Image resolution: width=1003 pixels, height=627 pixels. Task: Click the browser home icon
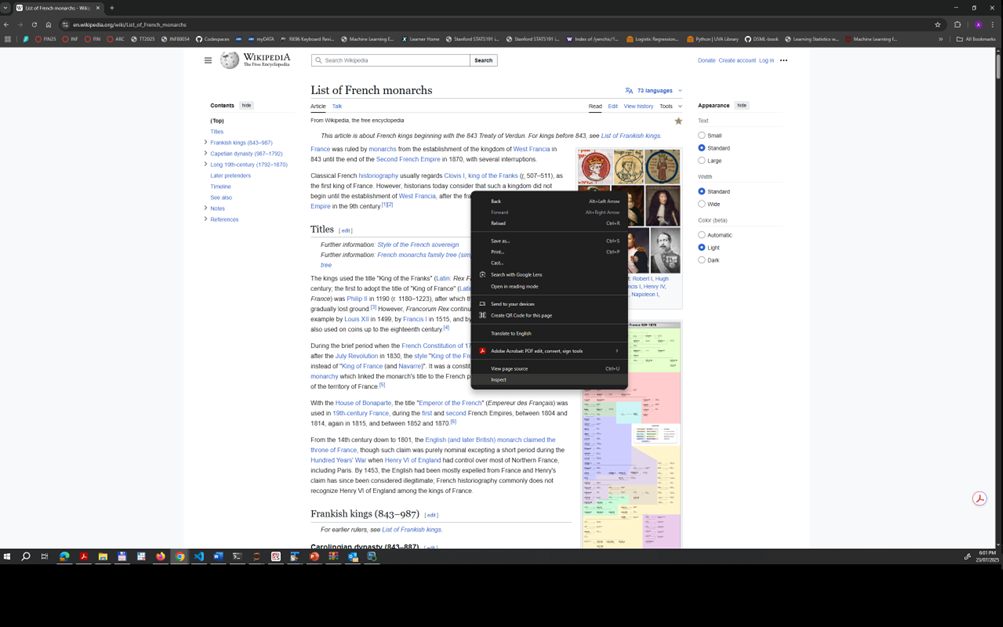(x=48, y=24)
